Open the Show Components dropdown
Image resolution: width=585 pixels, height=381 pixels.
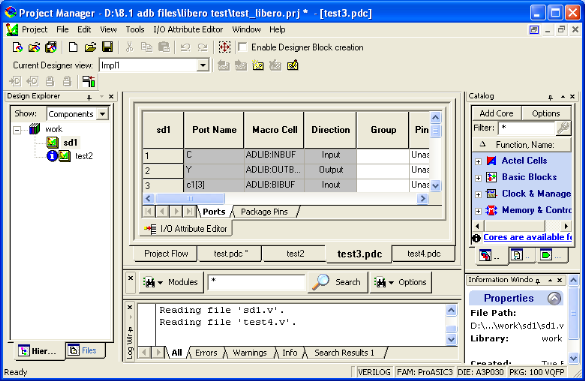(x=102, y=114)
